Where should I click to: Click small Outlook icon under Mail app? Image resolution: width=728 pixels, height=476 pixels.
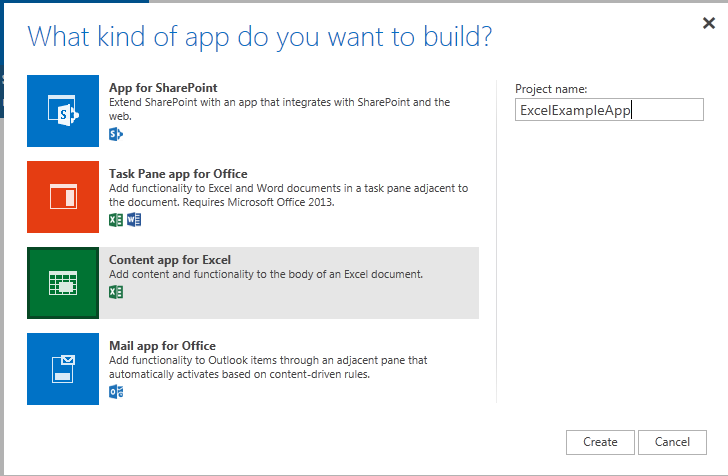click(x=116, y=392)
